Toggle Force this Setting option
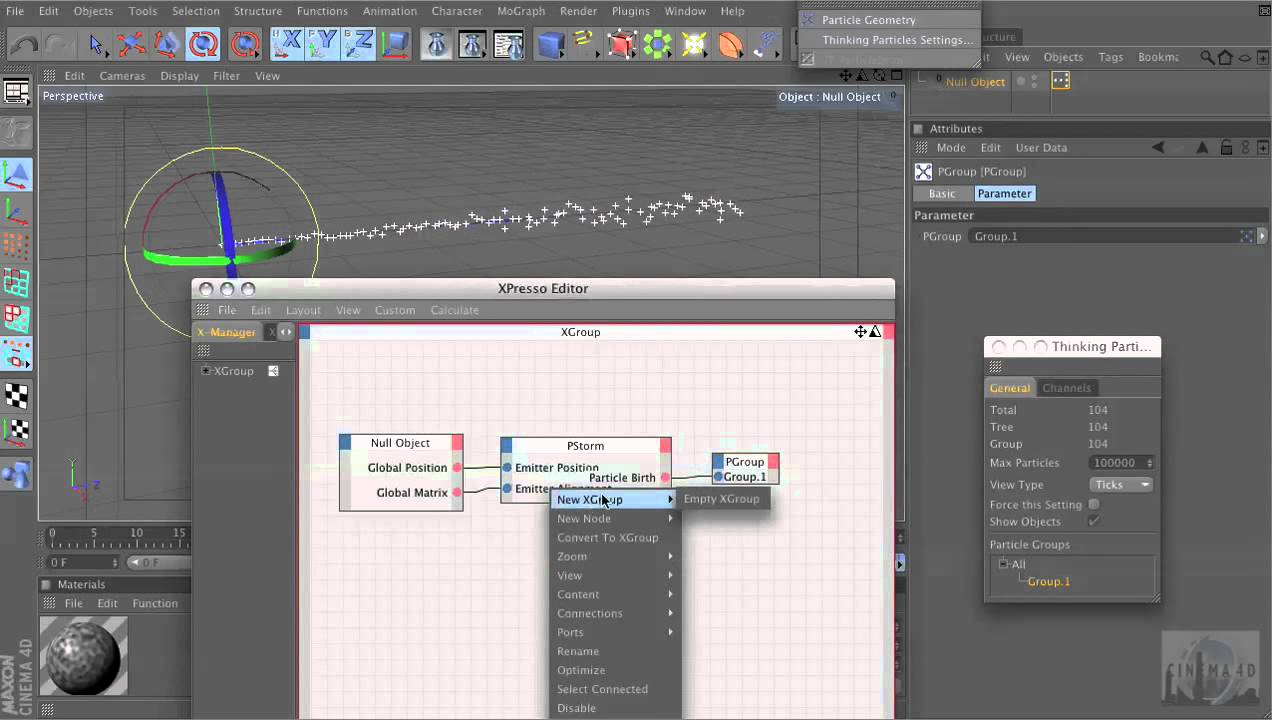Image resolution: width=1272 pixels, height=720 pixels. click(1093, 505)
